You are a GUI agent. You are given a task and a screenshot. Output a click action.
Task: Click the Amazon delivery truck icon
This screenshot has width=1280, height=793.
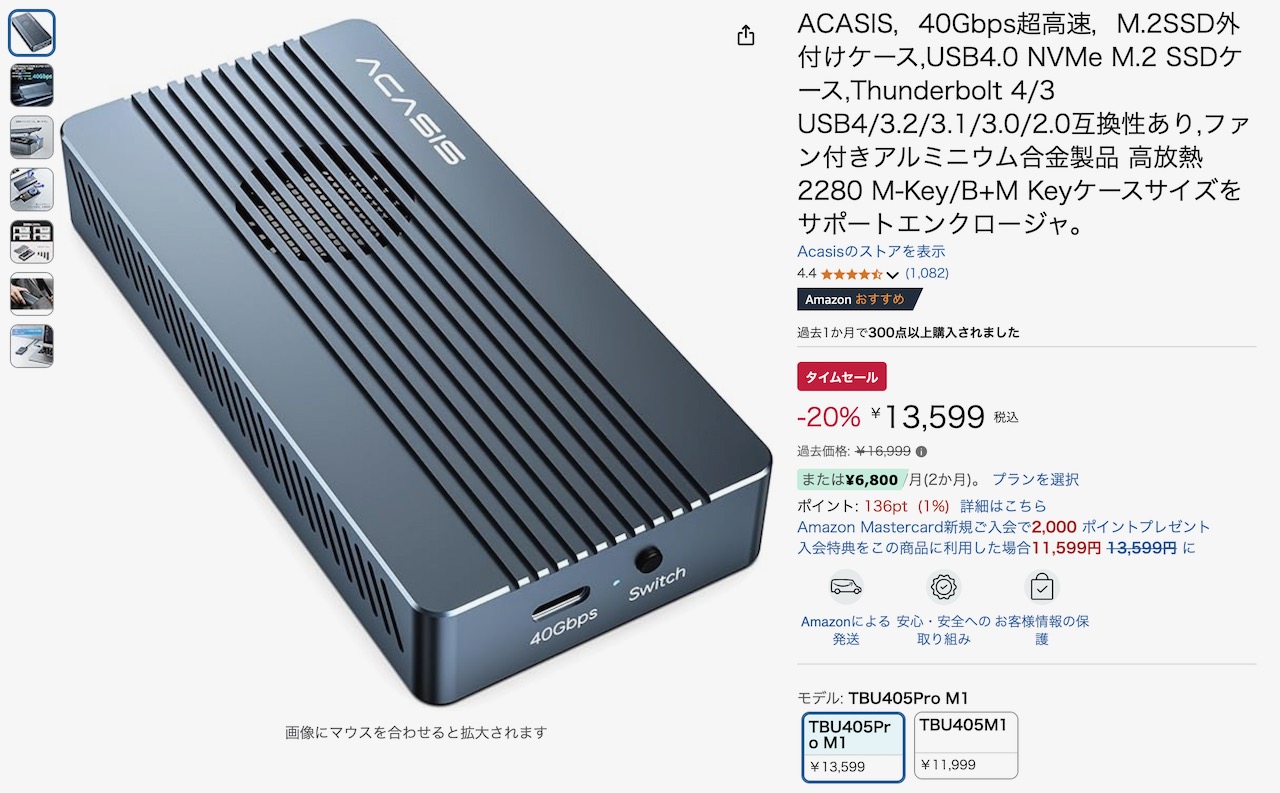(x=846, y=586)
